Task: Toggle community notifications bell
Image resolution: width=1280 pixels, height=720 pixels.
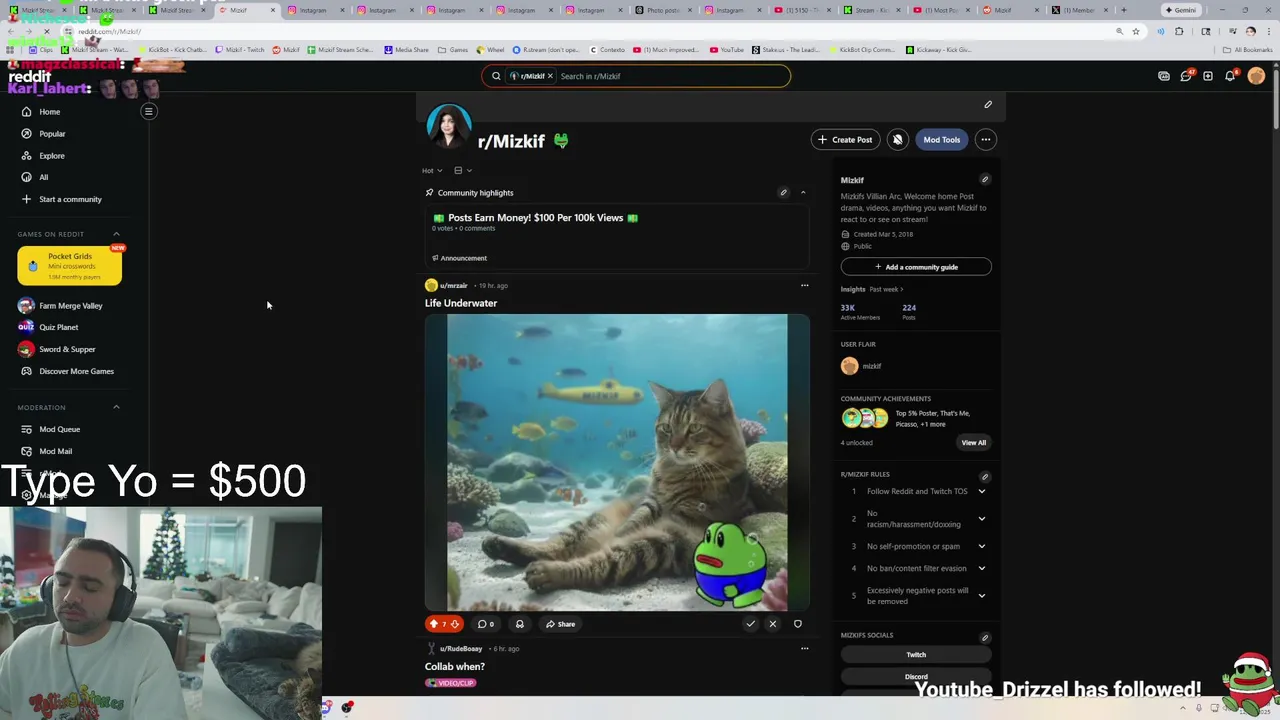Action: coord(897,140)
